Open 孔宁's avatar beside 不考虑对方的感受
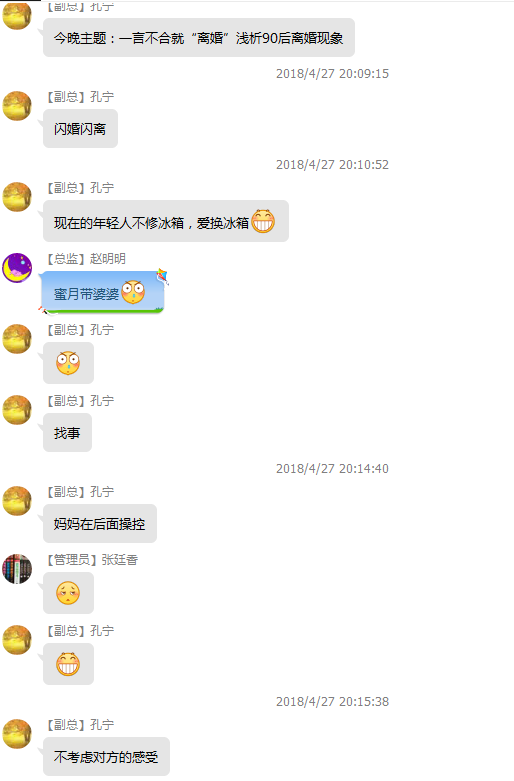 click(17, 734)
